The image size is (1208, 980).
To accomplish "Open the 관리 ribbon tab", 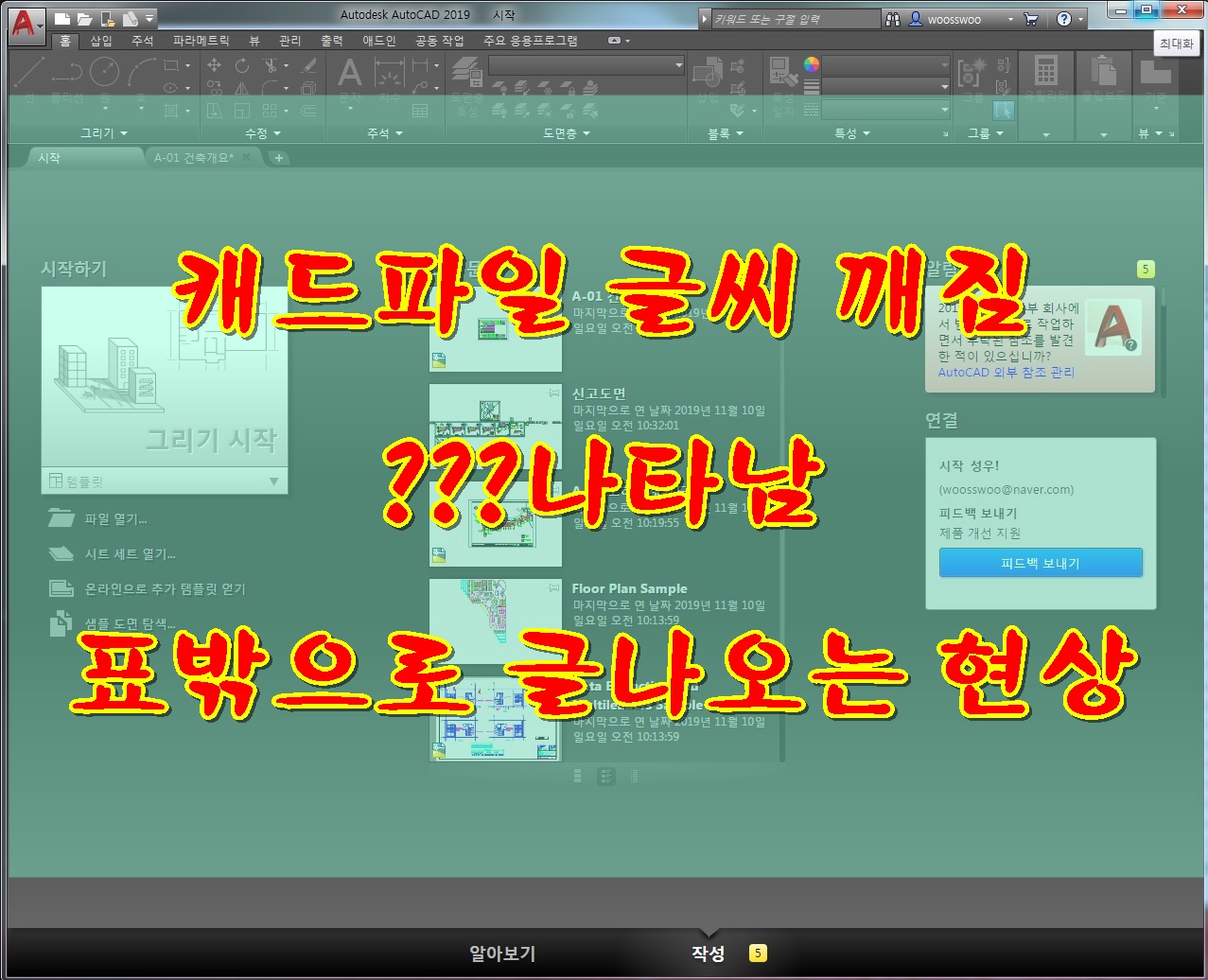I will point(290,41).
